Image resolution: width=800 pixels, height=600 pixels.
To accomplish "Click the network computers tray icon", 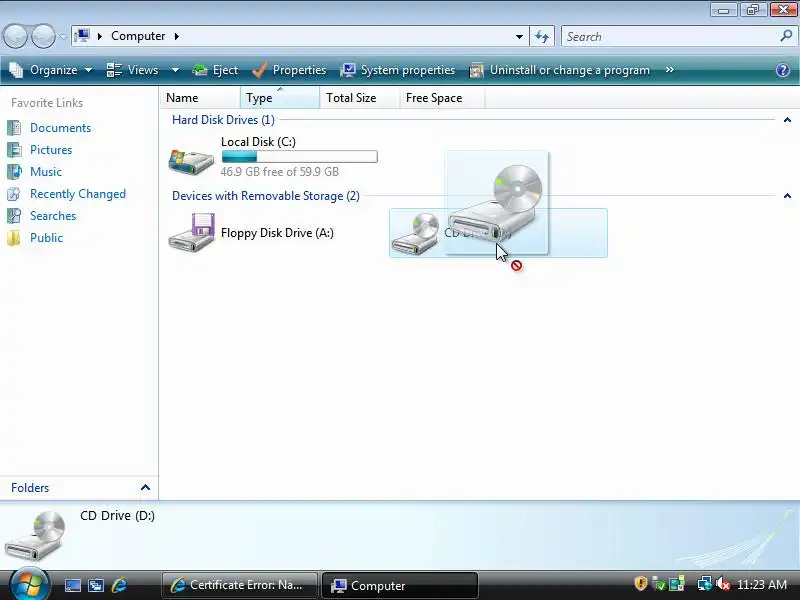I will 677,584.
